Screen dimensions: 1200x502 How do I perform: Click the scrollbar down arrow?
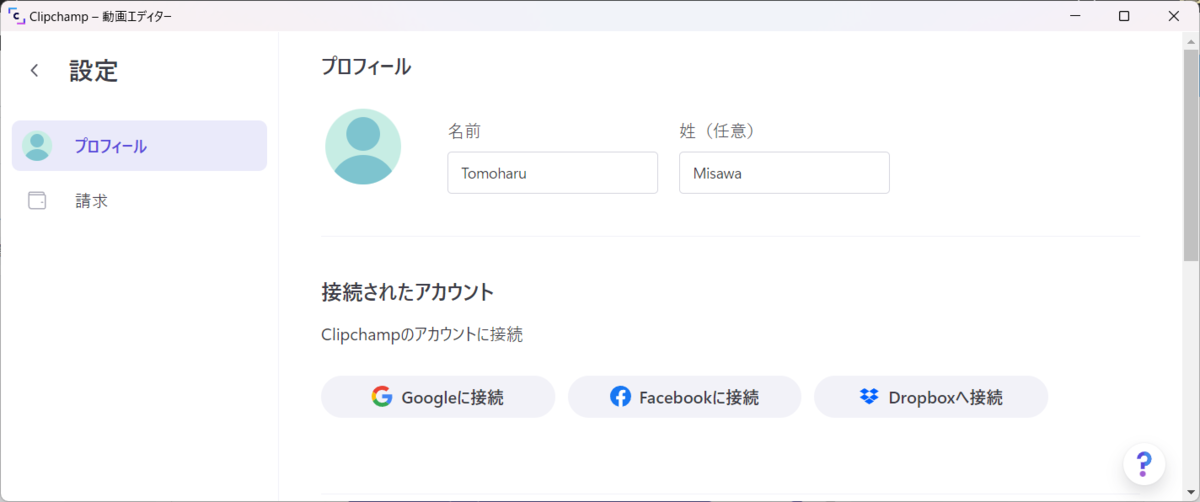pyautogui.click(x=1191, y=493)
